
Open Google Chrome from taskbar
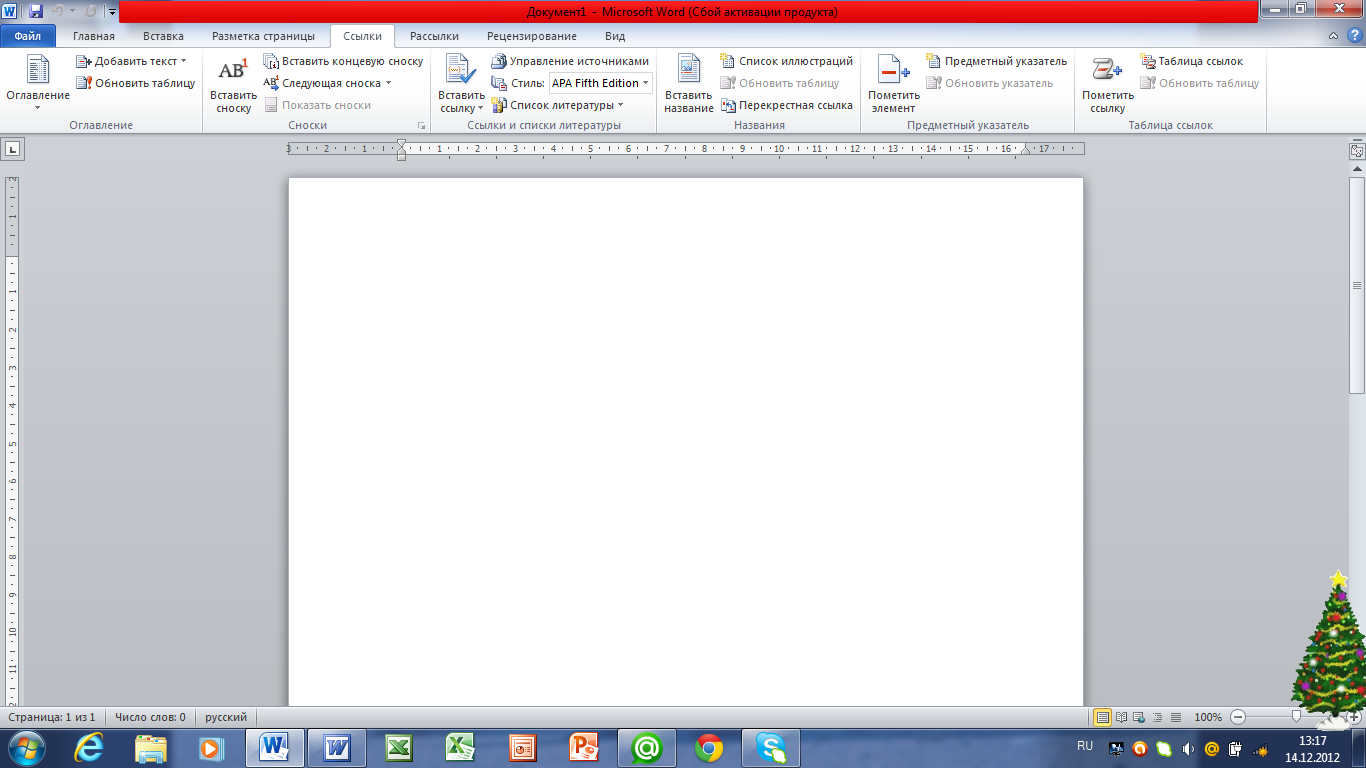coord(709,747)
